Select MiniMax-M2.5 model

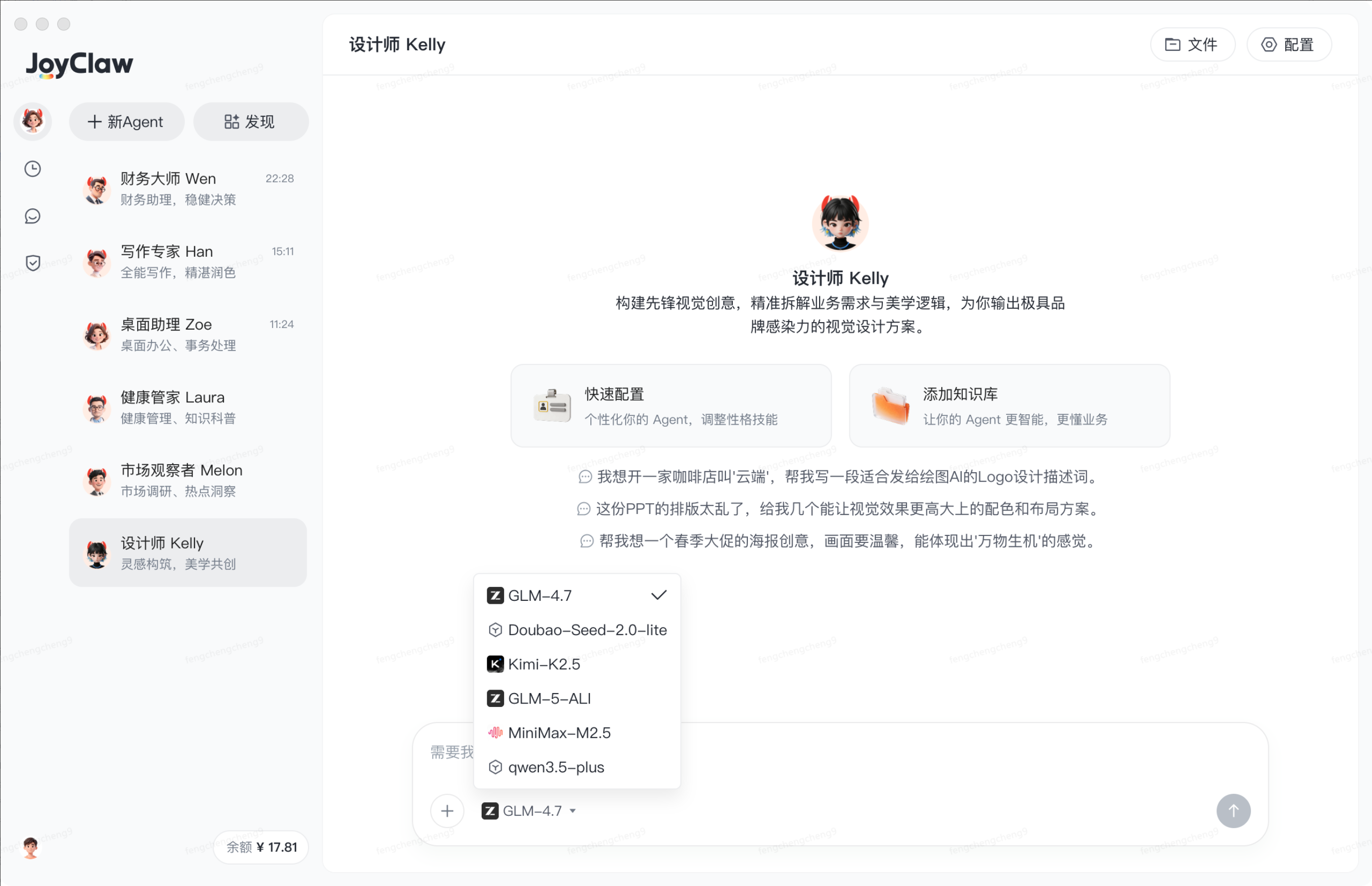pos(577,732)
